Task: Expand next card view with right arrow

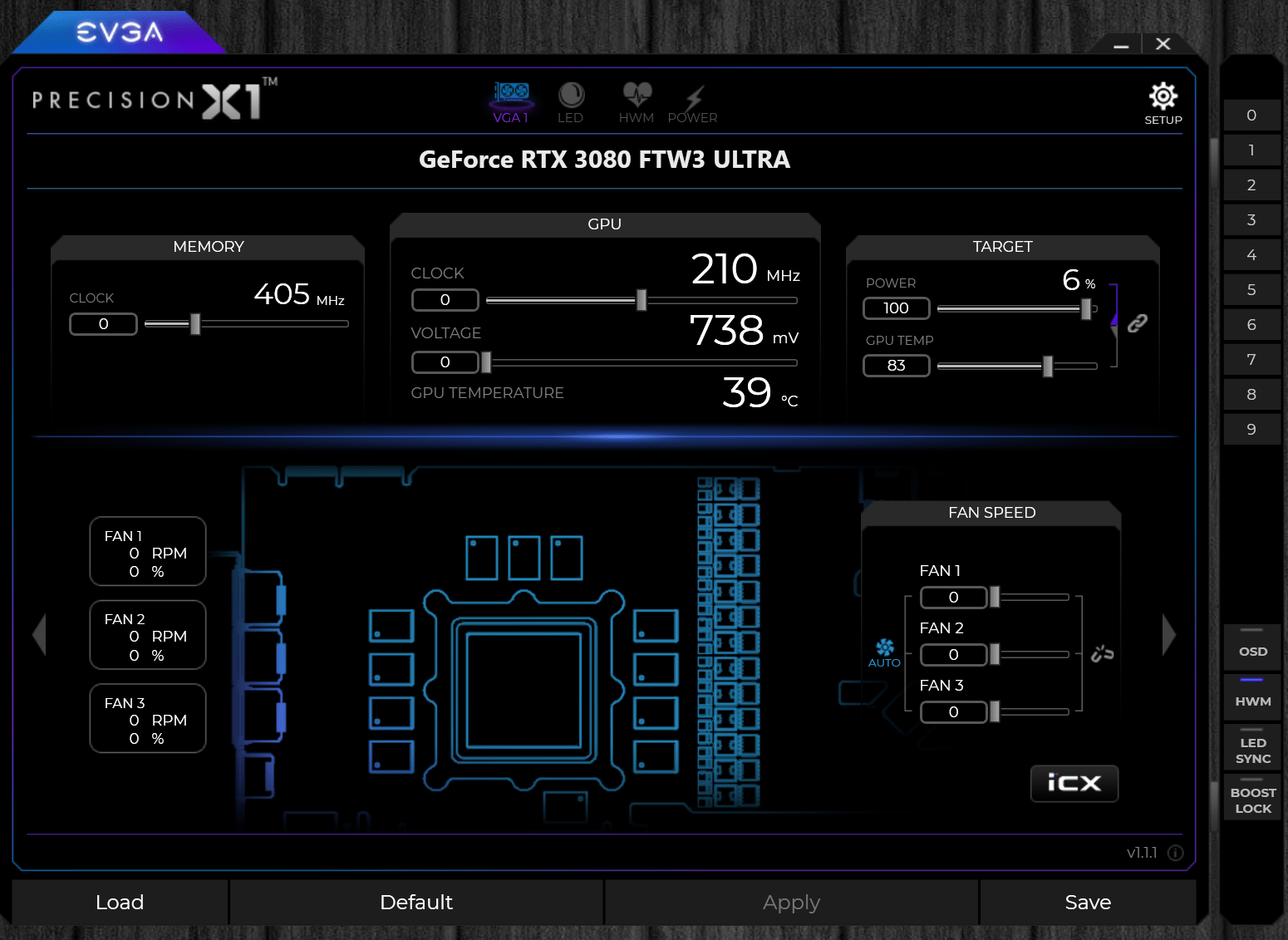Action: pos(1170,634)
